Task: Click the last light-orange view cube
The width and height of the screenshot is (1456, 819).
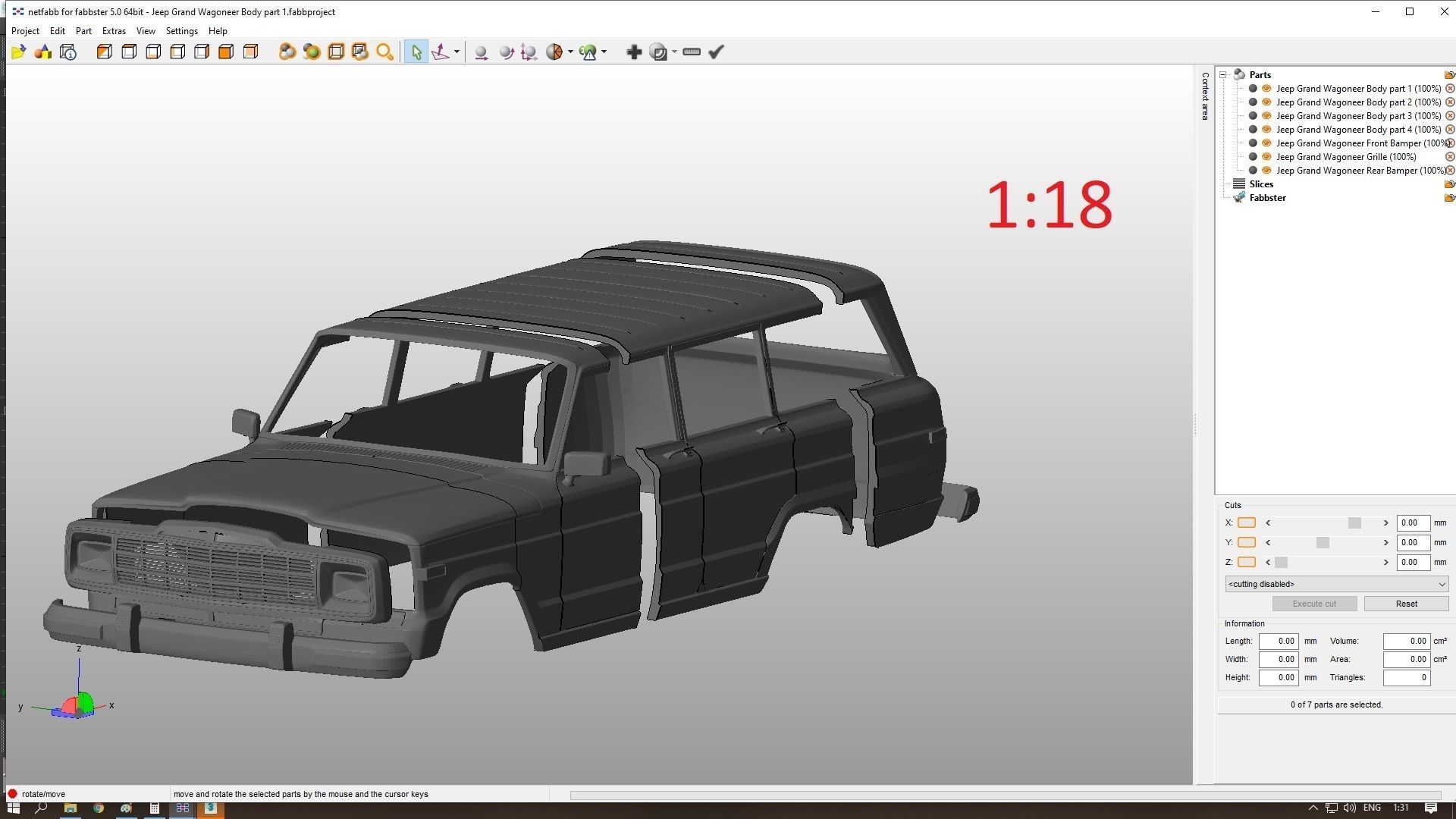Action: click(x=250, y=52)
